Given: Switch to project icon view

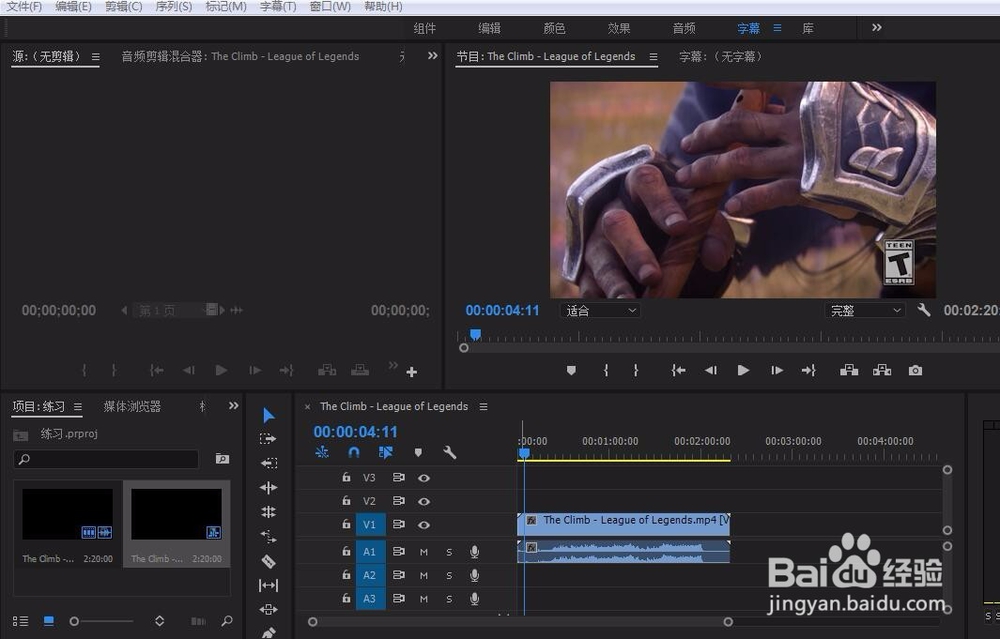Looking at the screenshot, I should click(48, 621).
